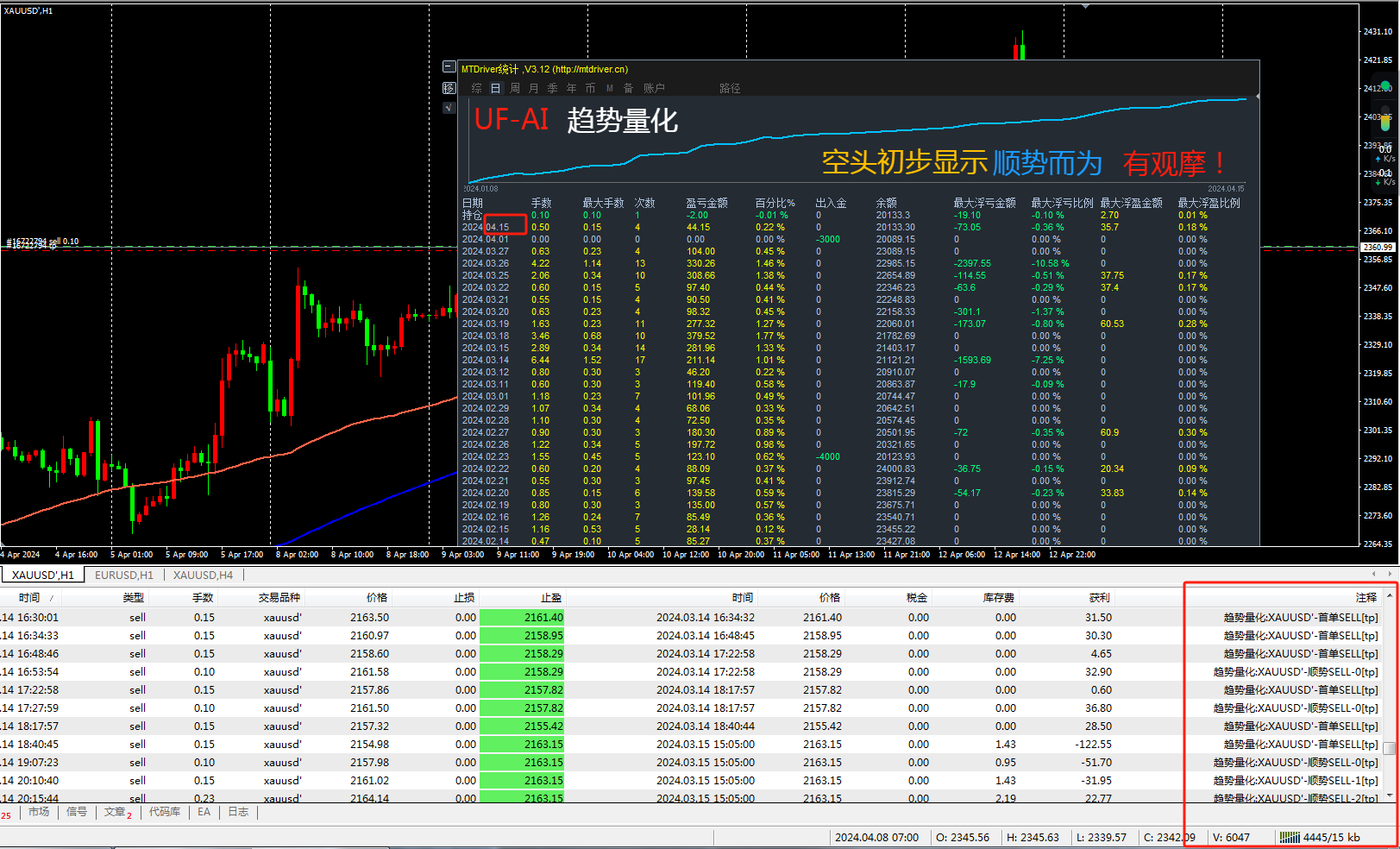Click the 2024.03.26 row date in statistics

pyautogui.click(x=485, y=263)
